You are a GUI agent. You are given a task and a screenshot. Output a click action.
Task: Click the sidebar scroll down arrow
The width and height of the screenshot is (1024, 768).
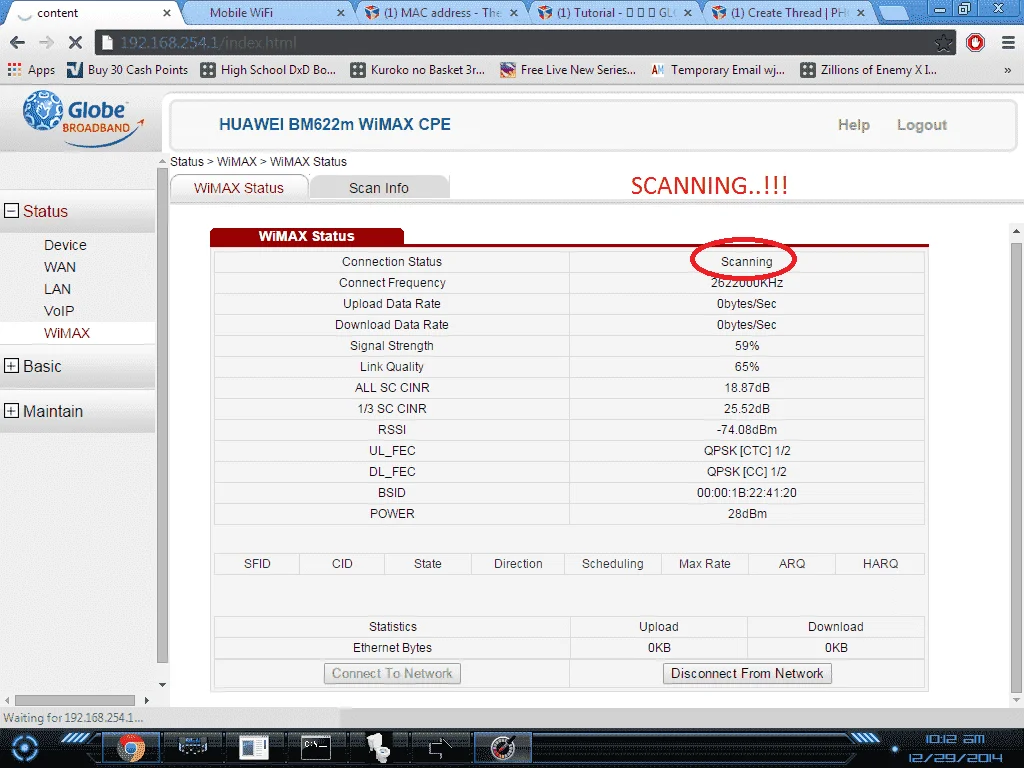163,685
